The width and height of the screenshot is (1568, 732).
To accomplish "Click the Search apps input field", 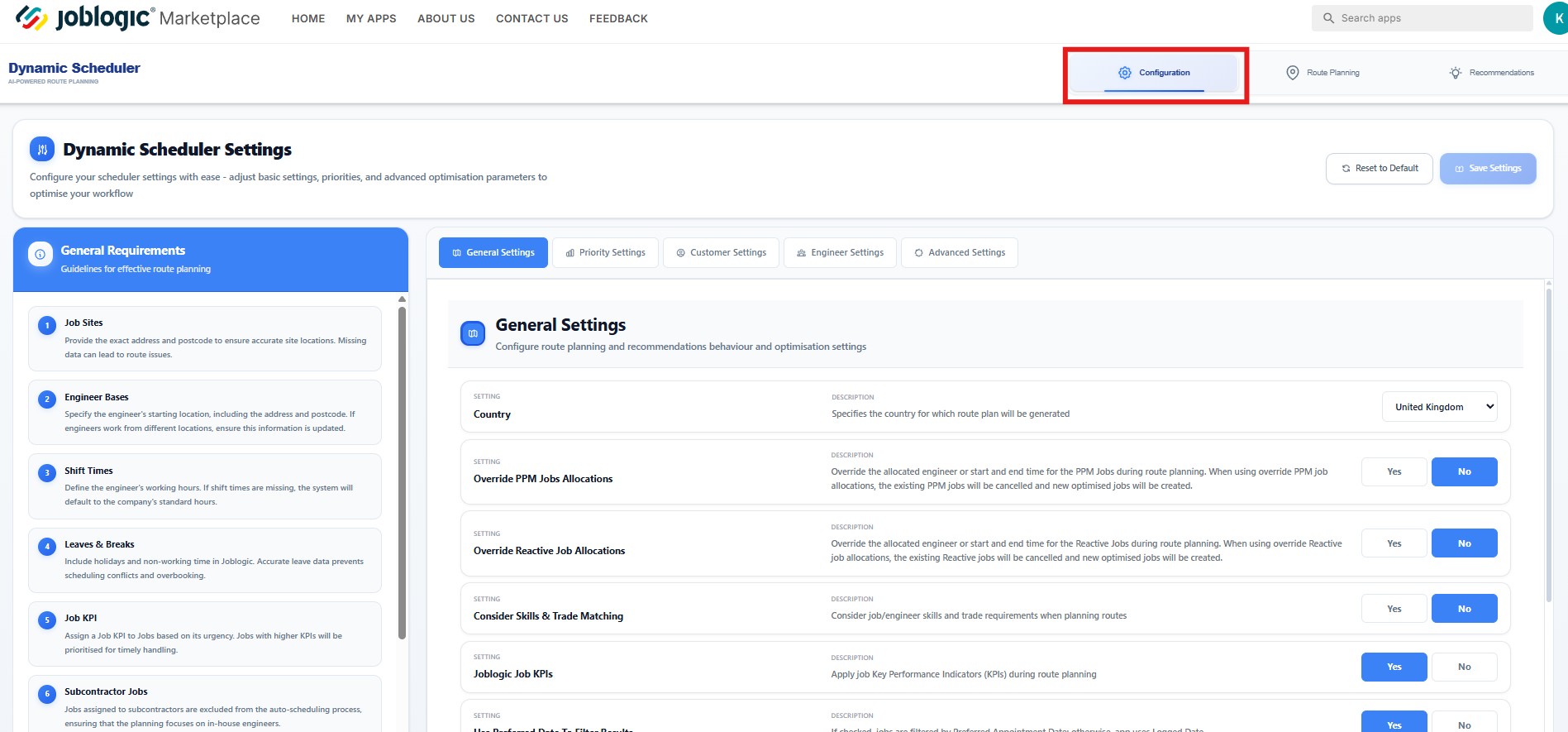I will tap(1422, 18).
